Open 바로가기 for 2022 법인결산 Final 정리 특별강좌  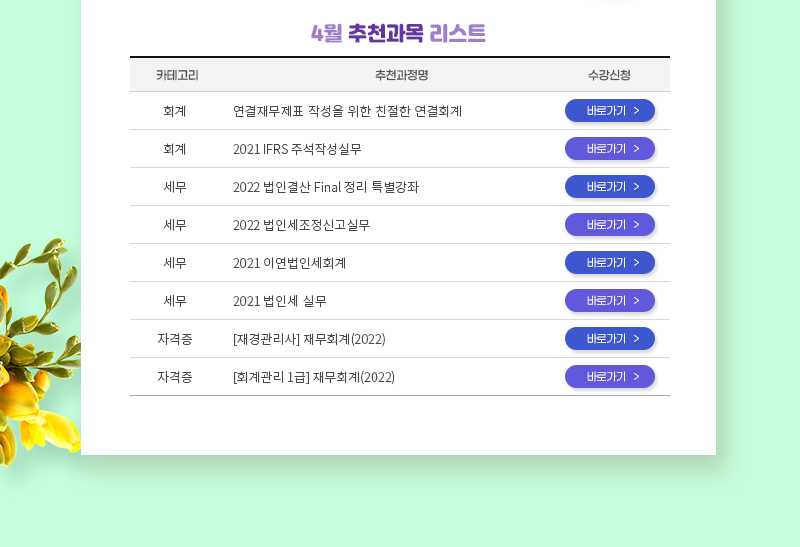(x=610, y=187)
